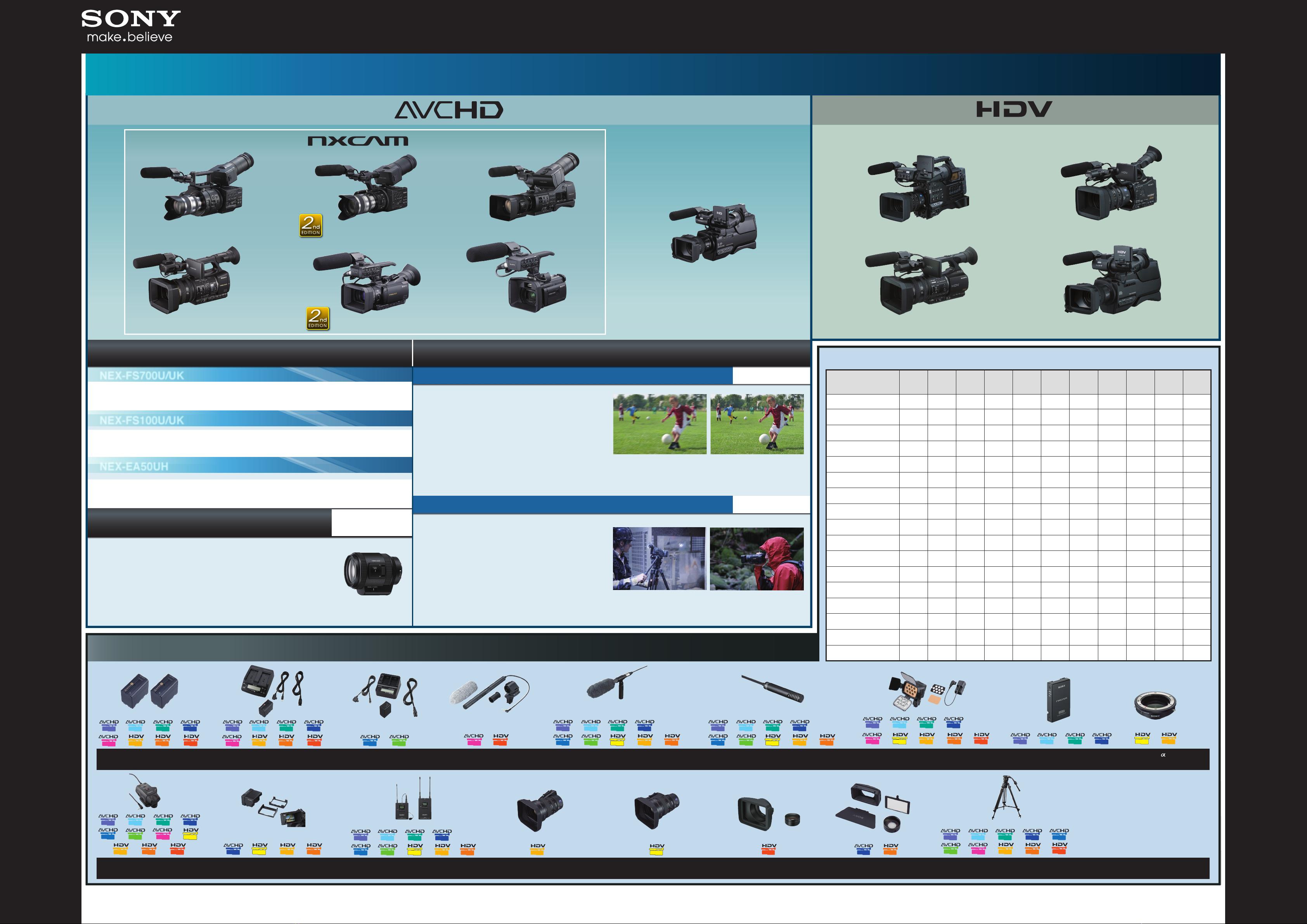Select the top-left HDV camcorder image
The height and width of the screenshot is (924, 1307).
918,188
